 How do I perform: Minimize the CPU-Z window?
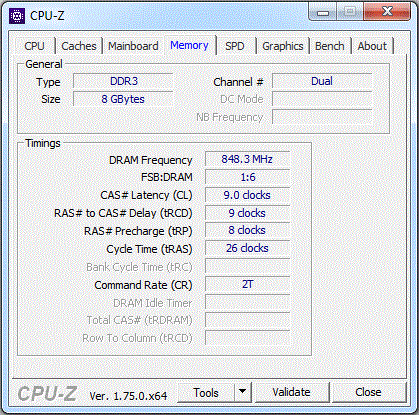pyautogui.click(x=323, y=13)
